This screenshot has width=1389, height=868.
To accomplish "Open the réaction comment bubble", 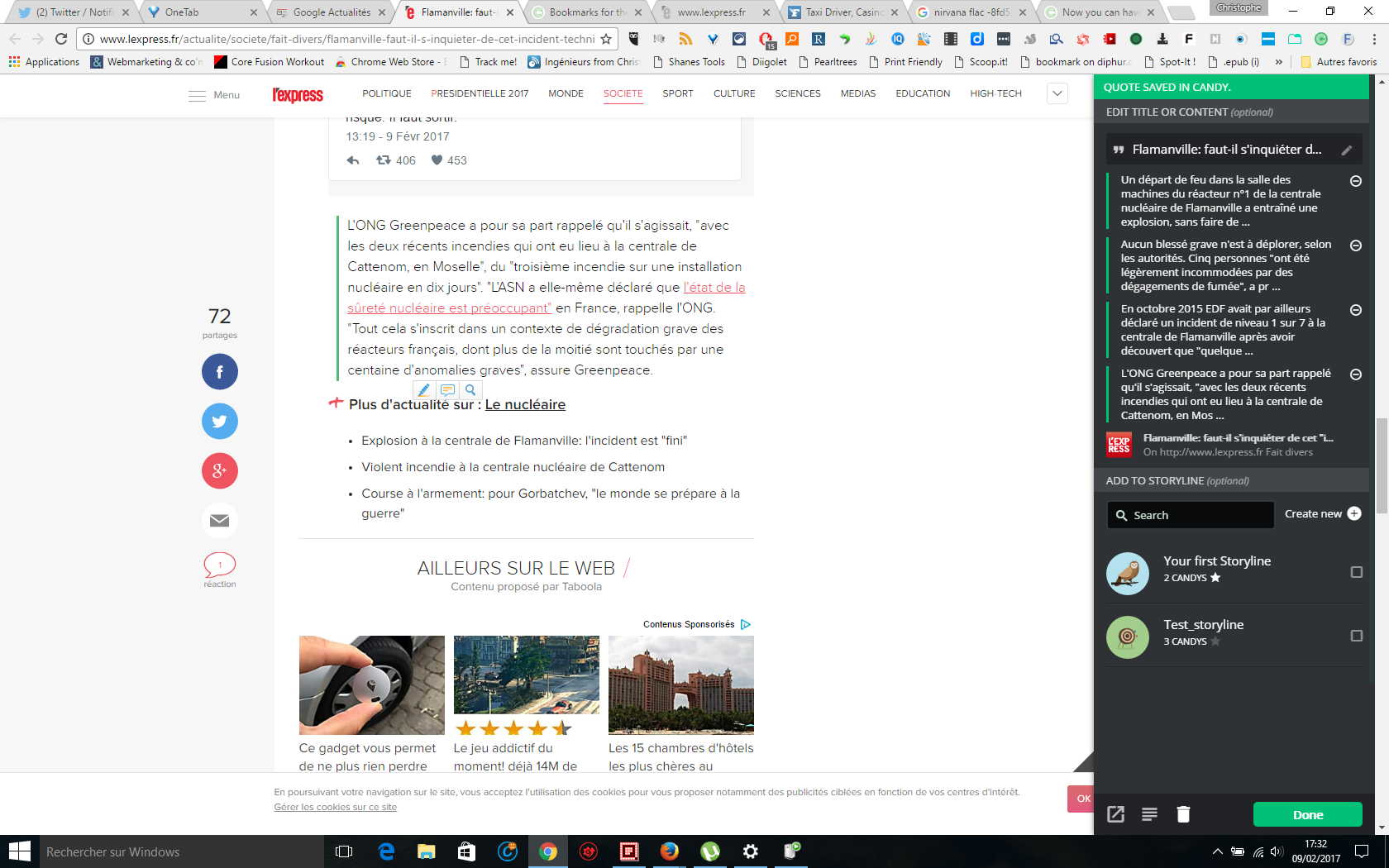I will 220,565.
